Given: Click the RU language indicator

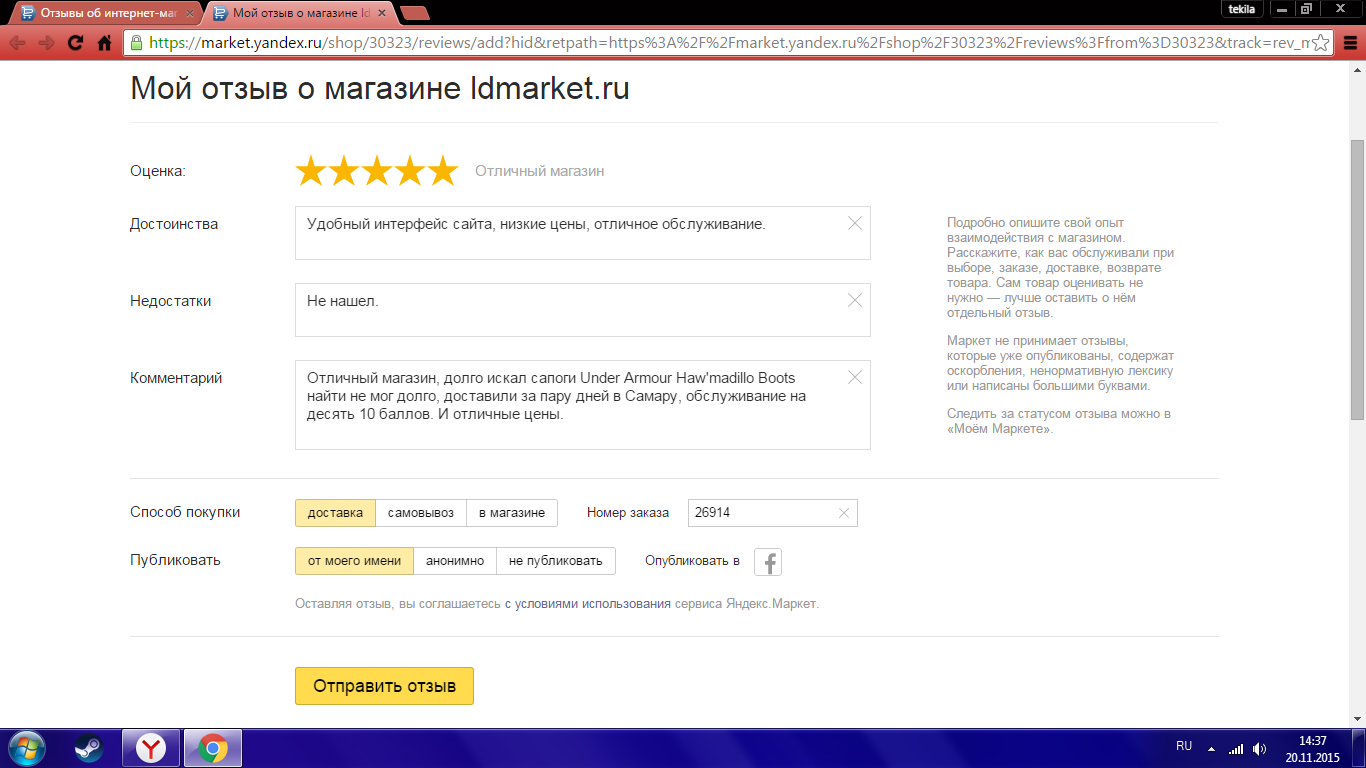Looking at the screenshot, I should (1184, 746).
